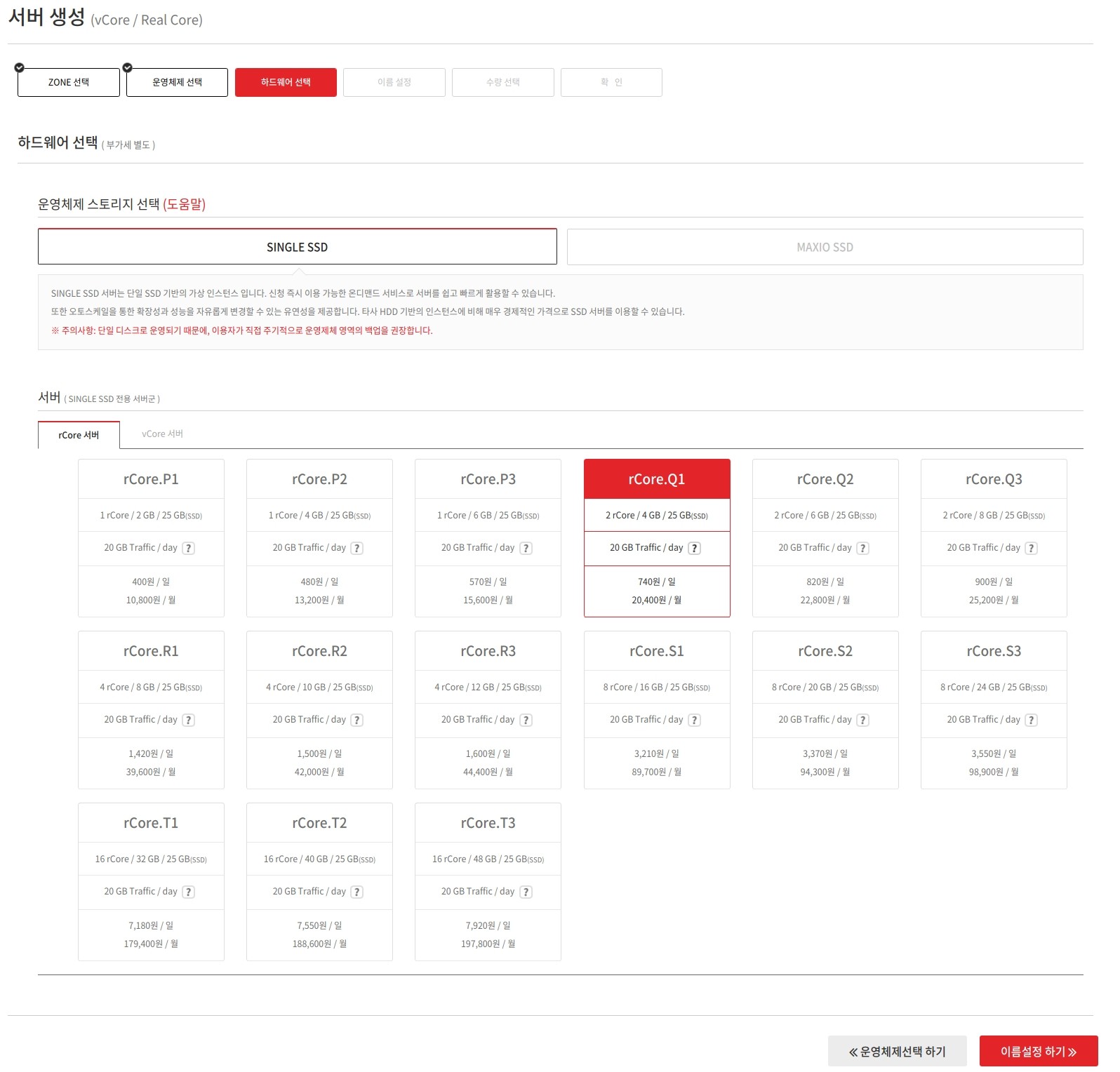
Task: Choose the MAXIO SSD storage option
Action: coord(825,247)
